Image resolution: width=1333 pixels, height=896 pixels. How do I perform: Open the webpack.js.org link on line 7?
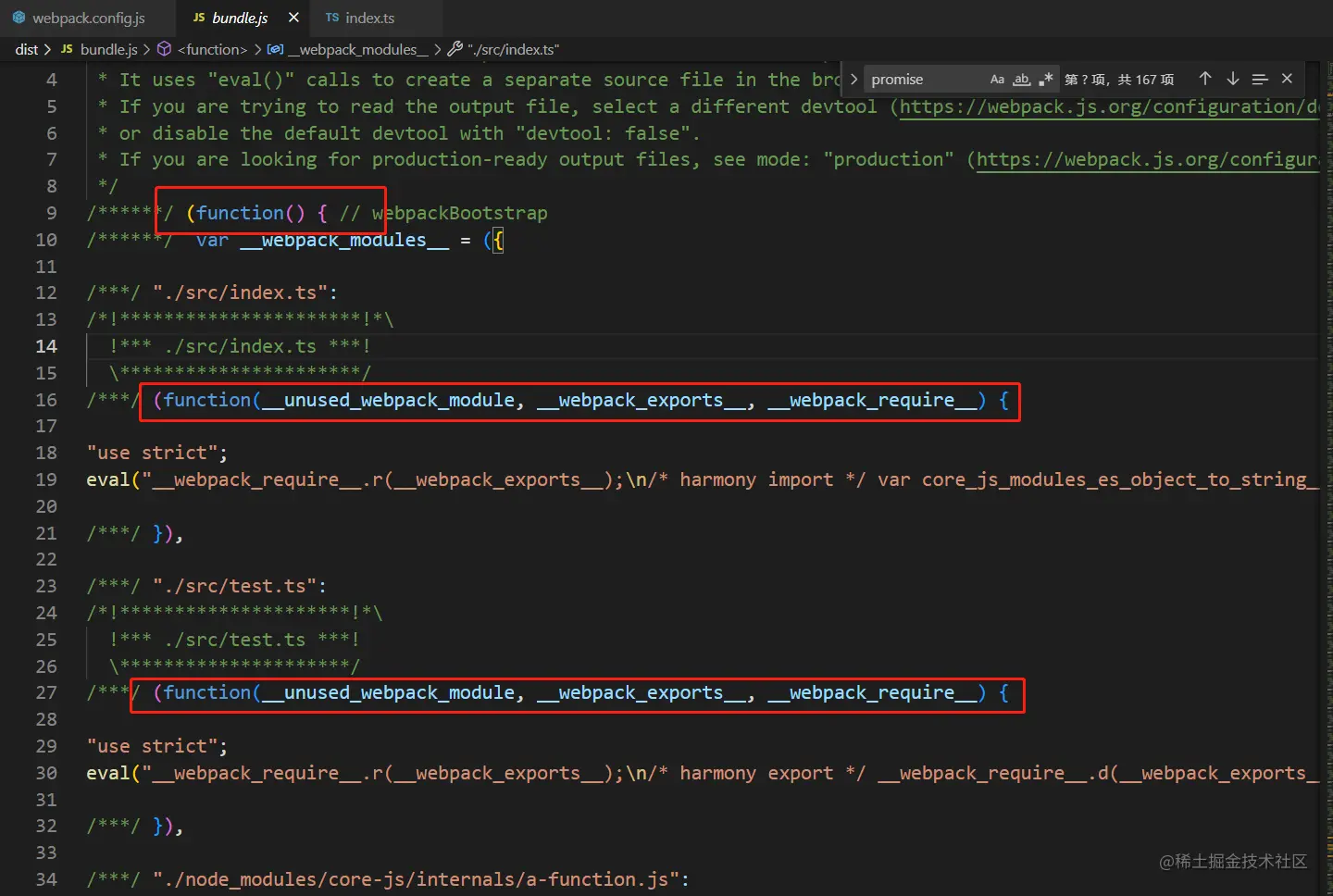click(1148, 159)
